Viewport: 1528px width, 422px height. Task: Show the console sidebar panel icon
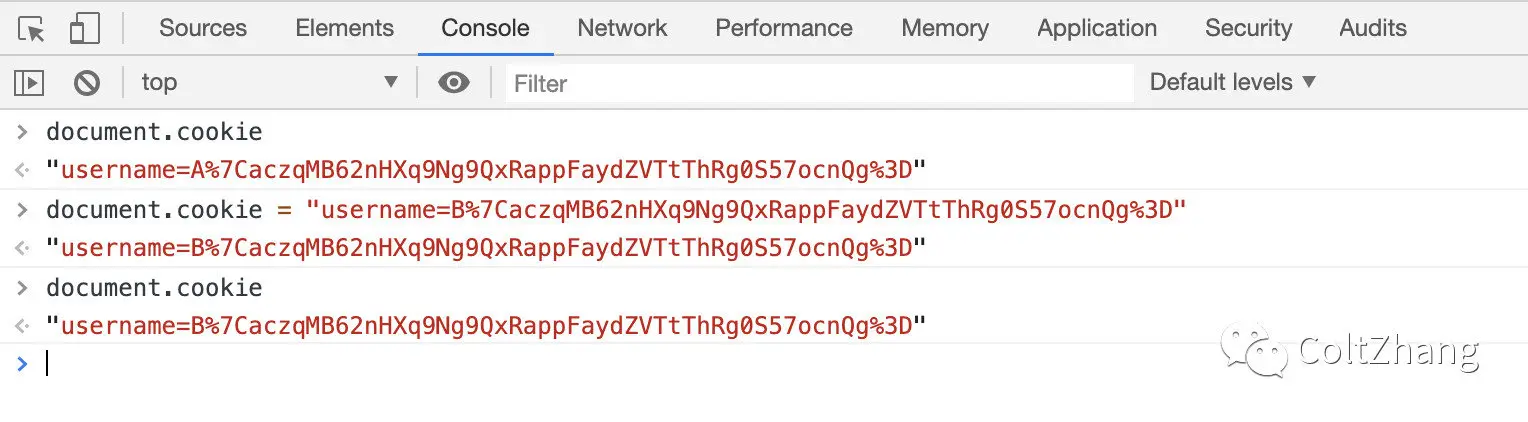[31, 83]
